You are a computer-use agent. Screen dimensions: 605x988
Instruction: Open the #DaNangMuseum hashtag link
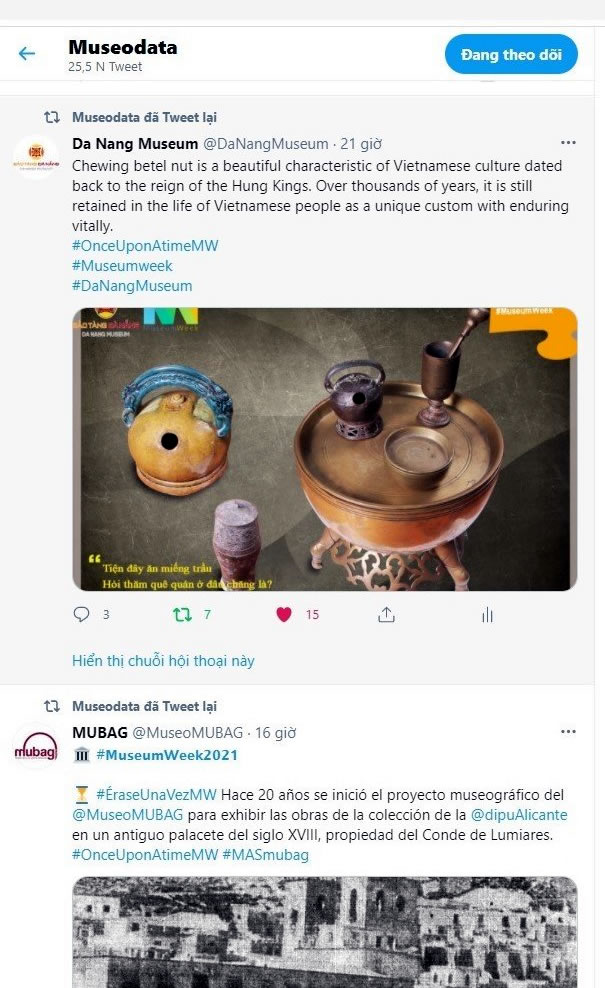(132, 286)
